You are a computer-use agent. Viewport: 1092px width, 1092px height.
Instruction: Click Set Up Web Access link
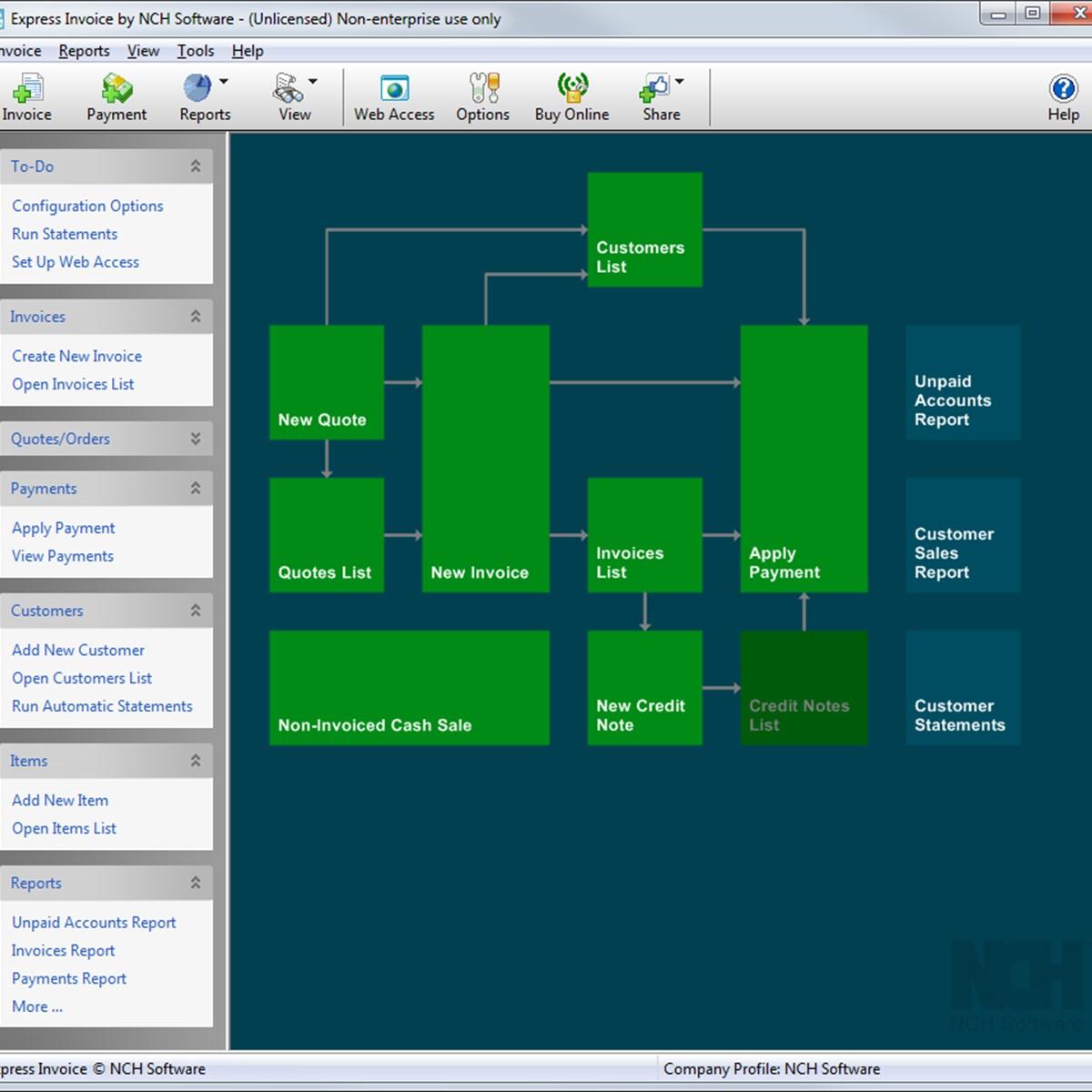76,262
